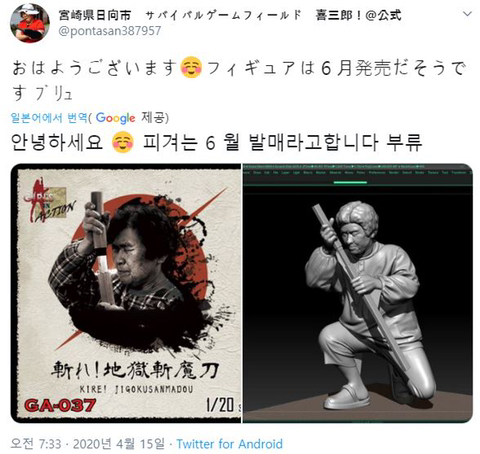Visit the @pontasan387957 handle
Screen dimensions: 480x454
110,31
